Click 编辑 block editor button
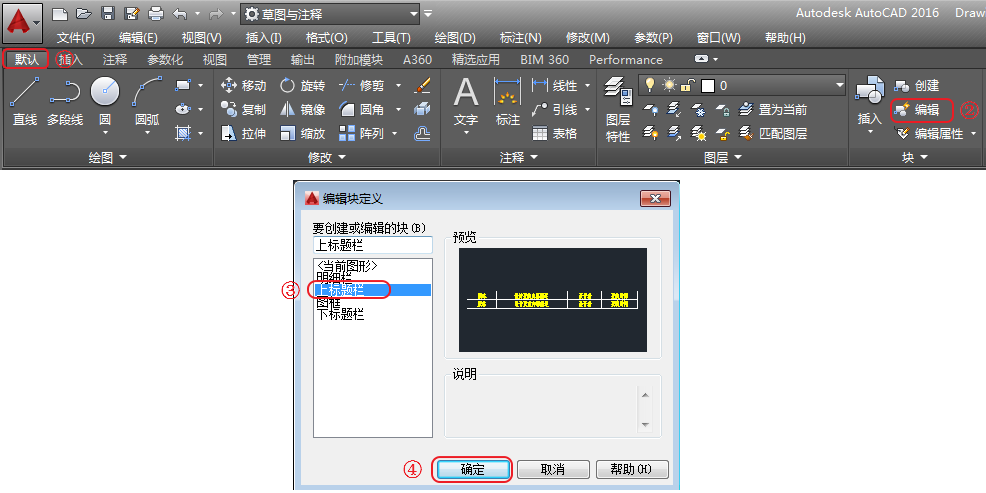This screenshot has width=986, height=493. pos(917,110)
